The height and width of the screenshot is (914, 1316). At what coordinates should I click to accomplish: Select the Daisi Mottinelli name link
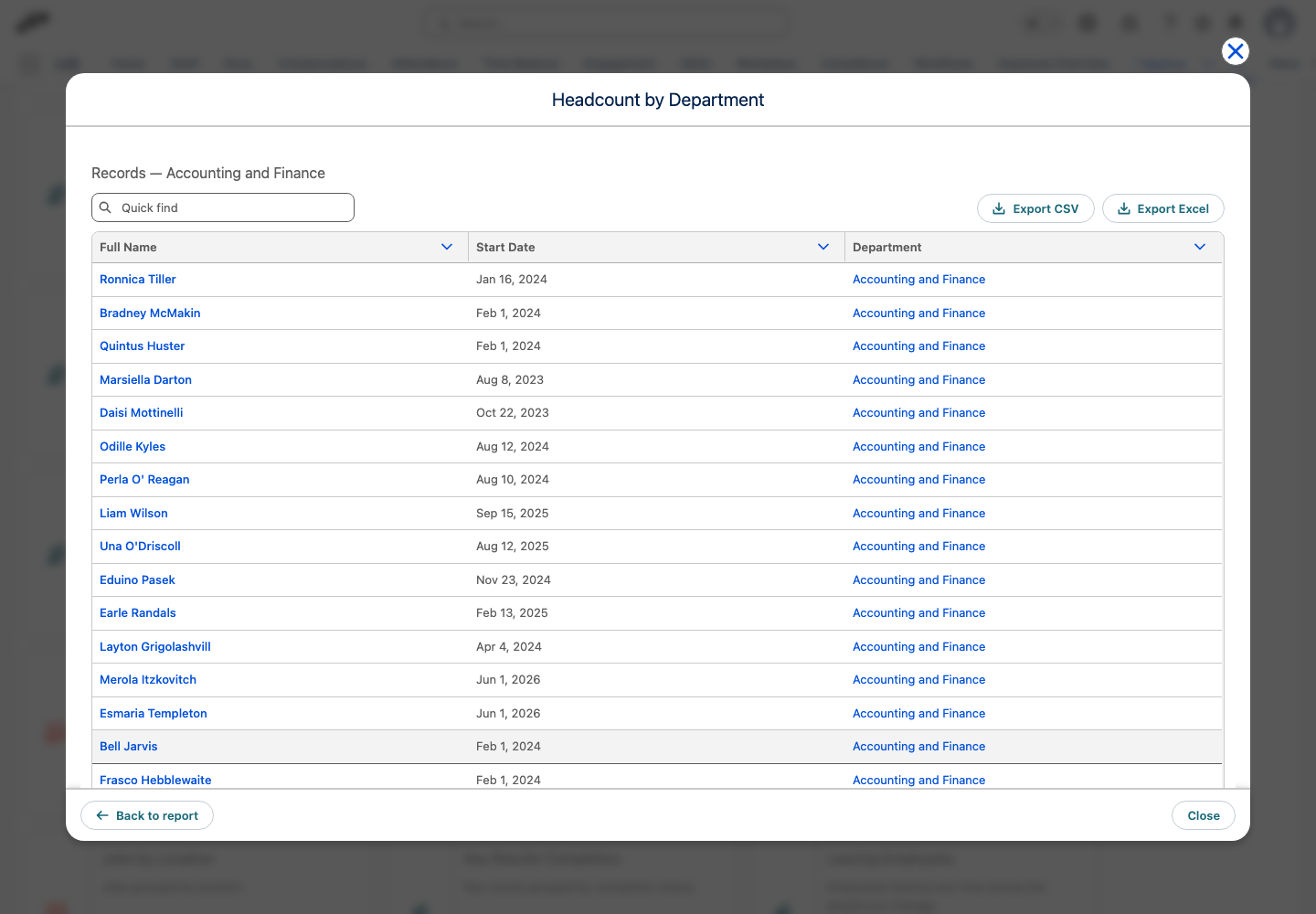pos(142,413)
